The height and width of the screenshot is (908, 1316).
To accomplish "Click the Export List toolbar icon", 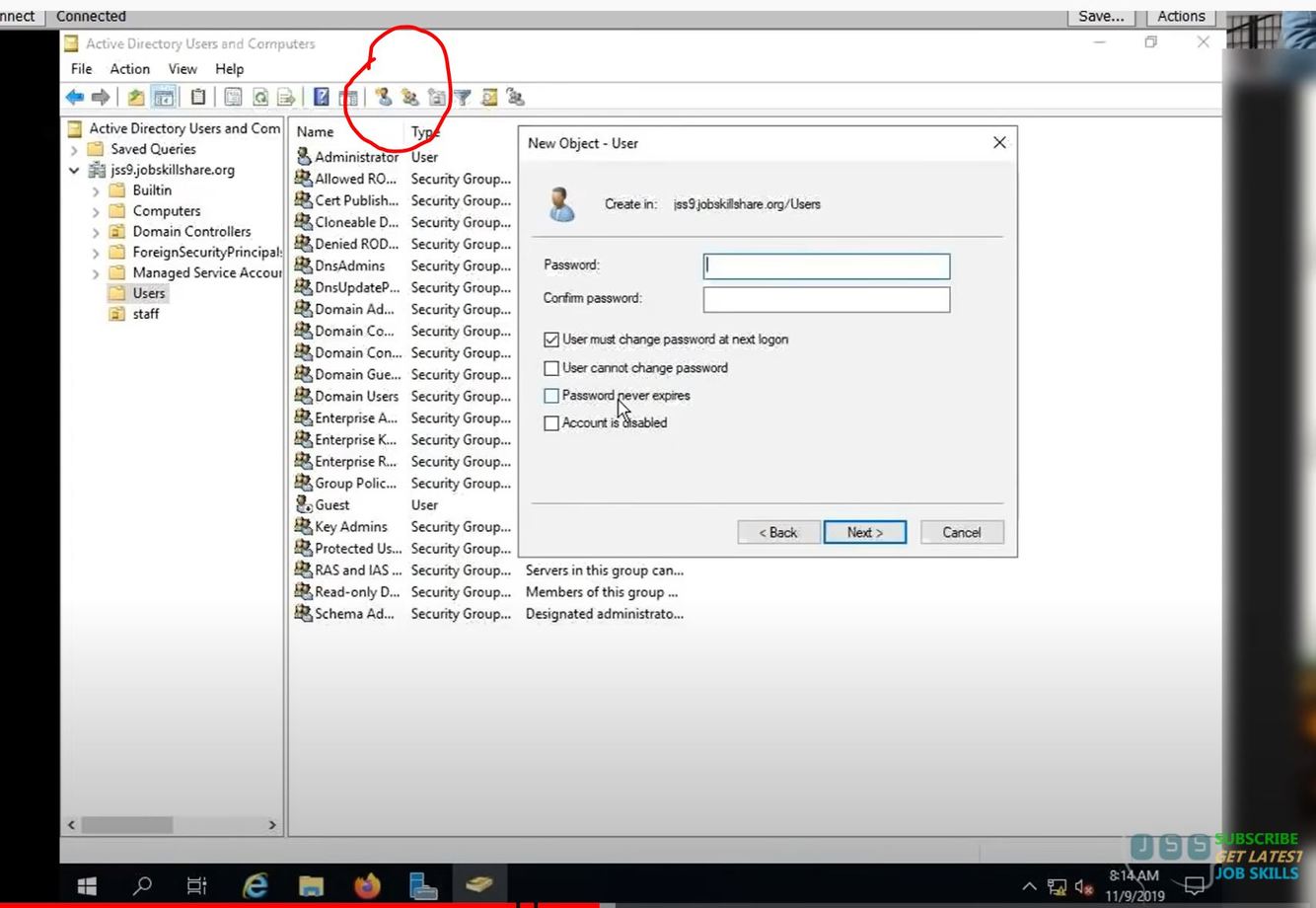I will point(286,97).
